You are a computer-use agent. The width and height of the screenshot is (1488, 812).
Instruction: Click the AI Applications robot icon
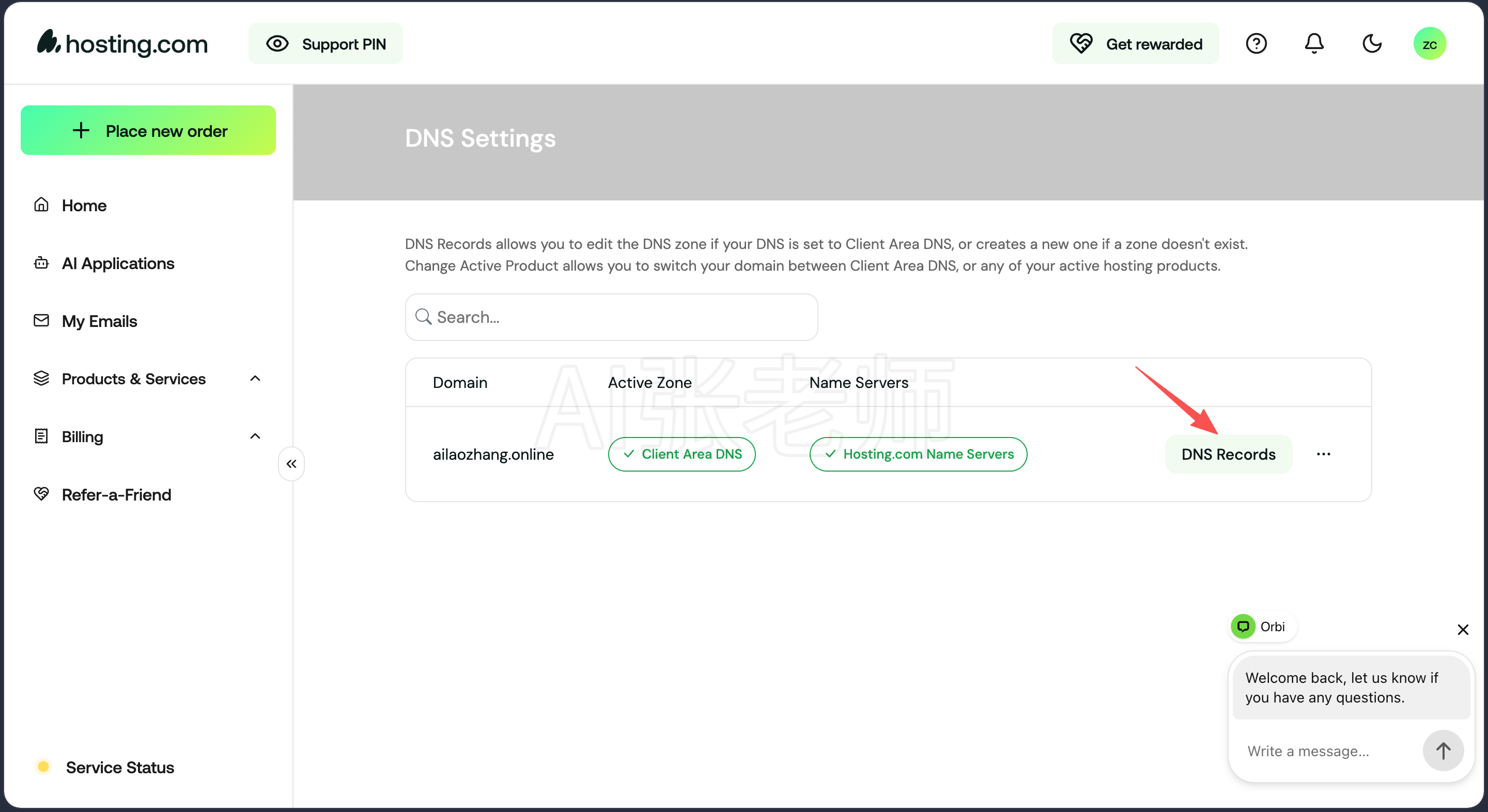pyautogui.click(x=41, y=263)
